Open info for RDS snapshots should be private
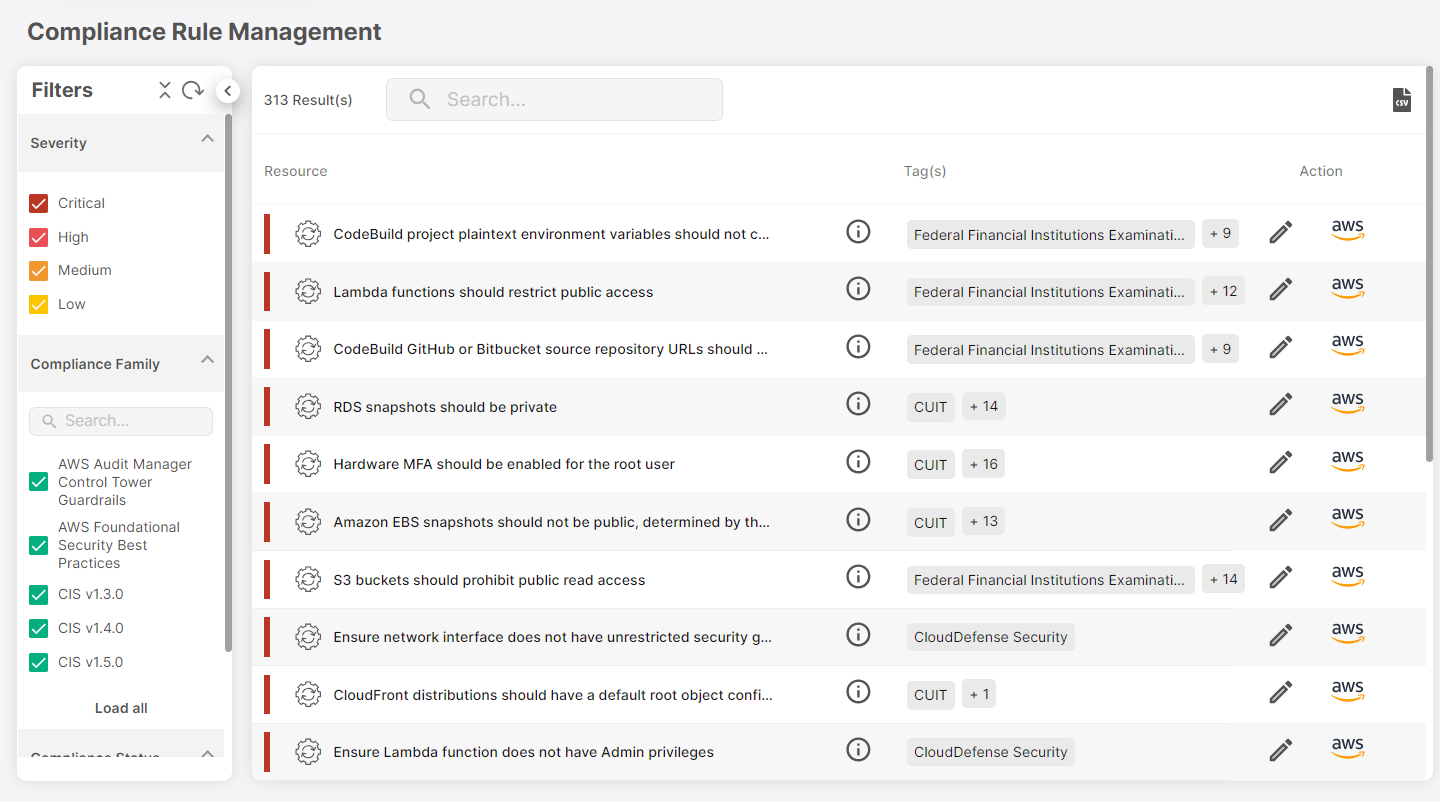Viewport: 1440px width, 802px height. 857,404
